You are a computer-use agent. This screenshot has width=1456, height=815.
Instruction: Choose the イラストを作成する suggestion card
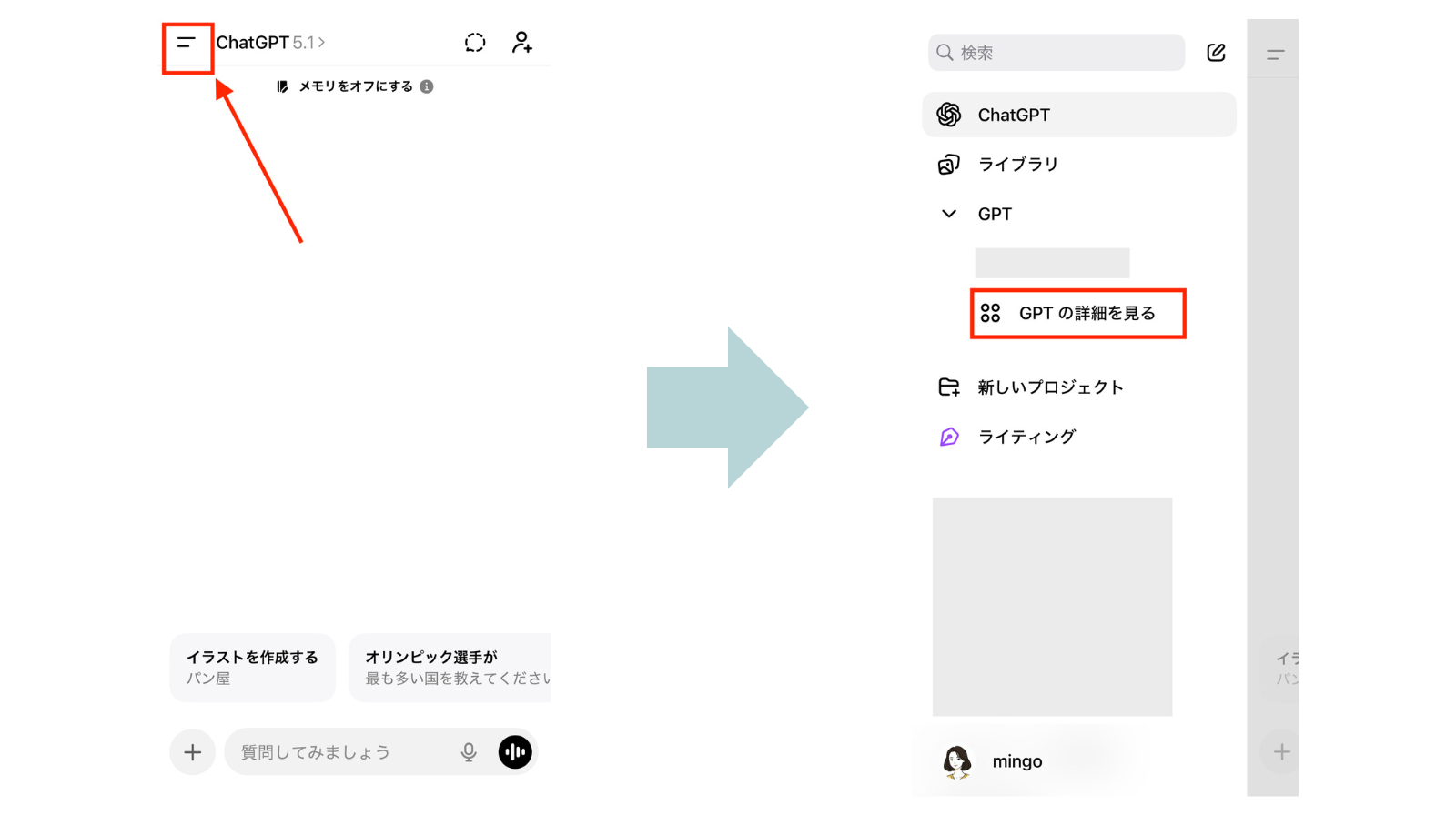[x=252, y=668]
